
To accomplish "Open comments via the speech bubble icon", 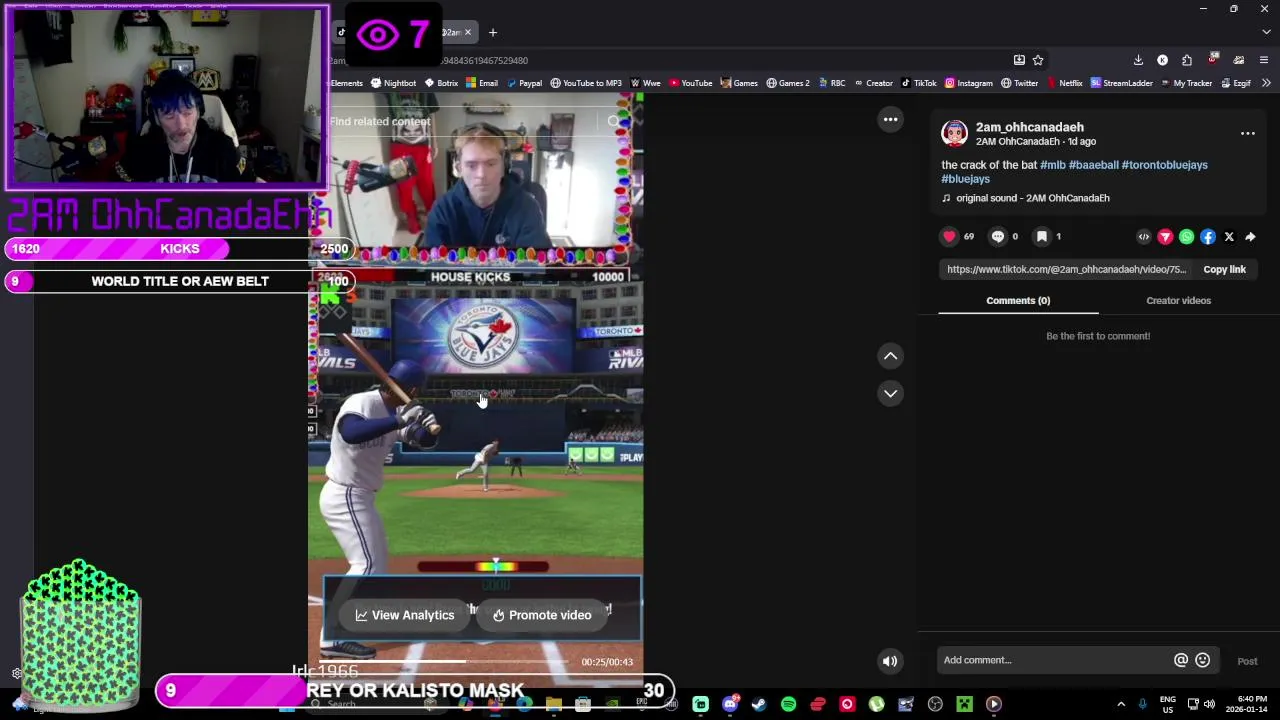I will 997,237.
